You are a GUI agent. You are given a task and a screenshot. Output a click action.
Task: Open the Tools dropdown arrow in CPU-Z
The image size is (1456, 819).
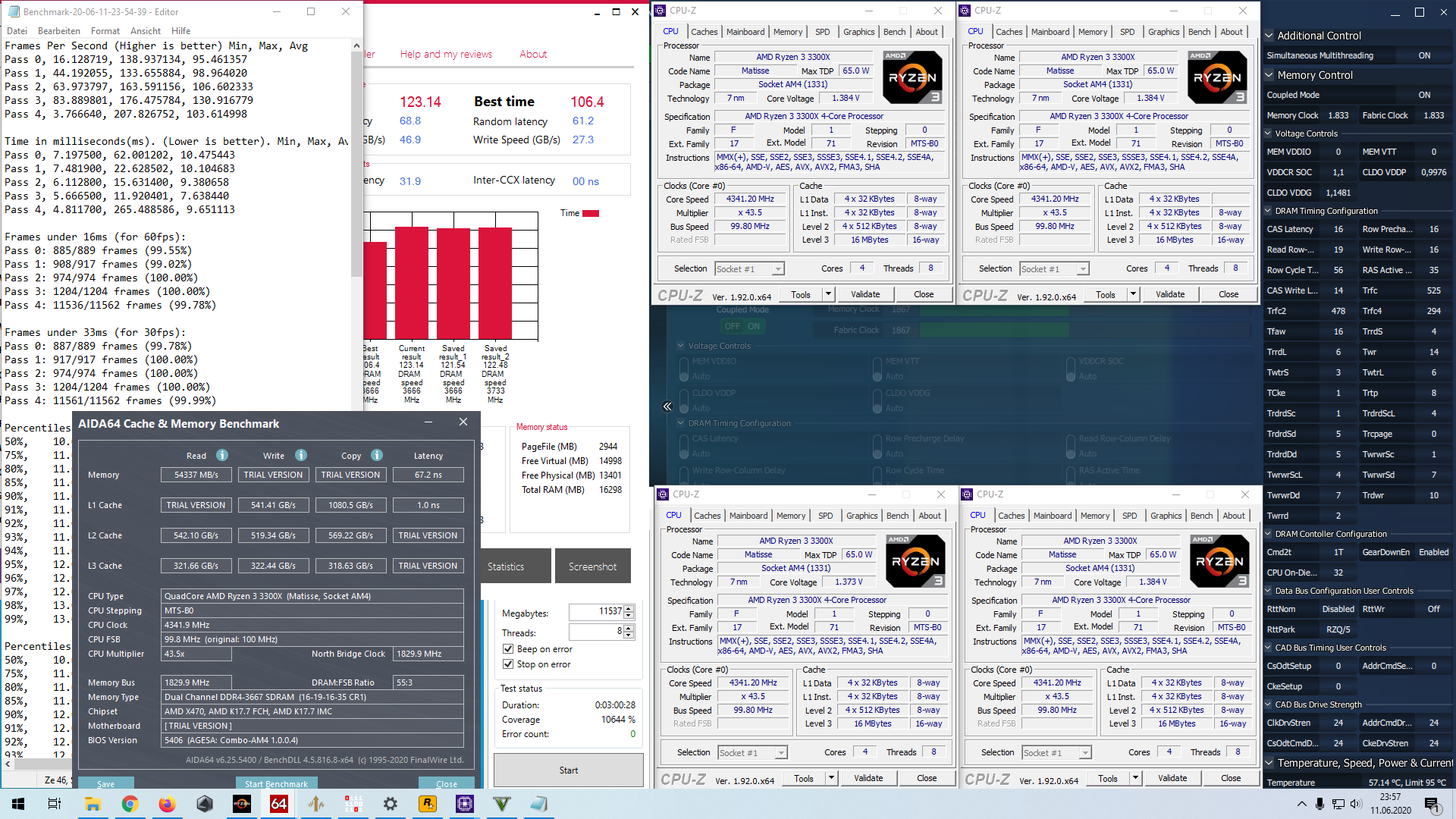click(x=828, y=294)
